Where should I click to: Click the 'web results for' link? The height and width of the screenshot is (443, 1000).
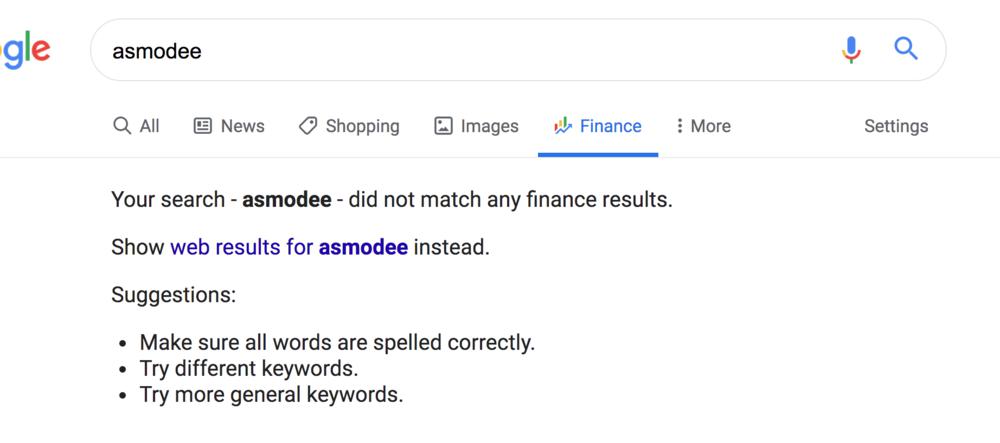click(x=242, y=247)
